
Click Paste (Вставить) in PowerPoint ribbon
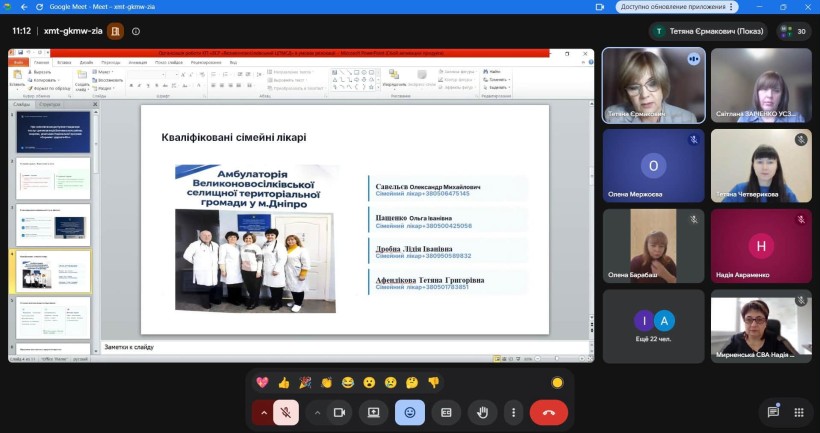(x=17, y=79)
